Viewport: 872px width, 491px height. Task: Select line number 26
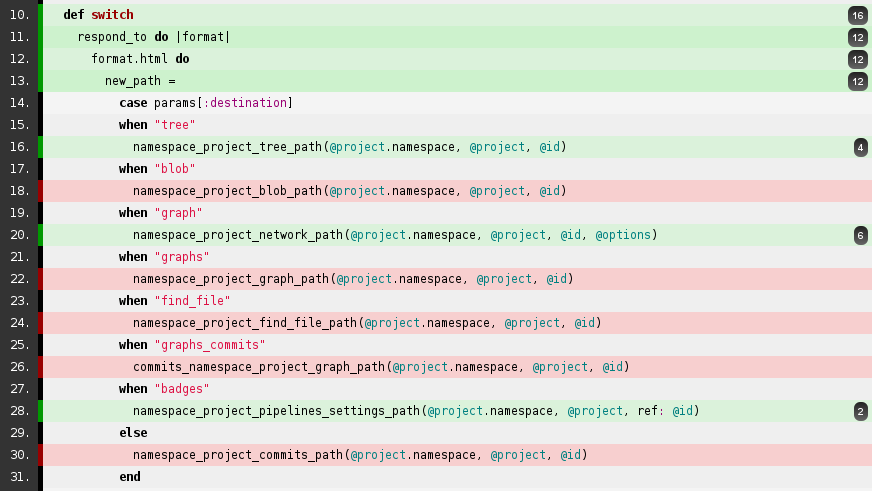point(19,367)
